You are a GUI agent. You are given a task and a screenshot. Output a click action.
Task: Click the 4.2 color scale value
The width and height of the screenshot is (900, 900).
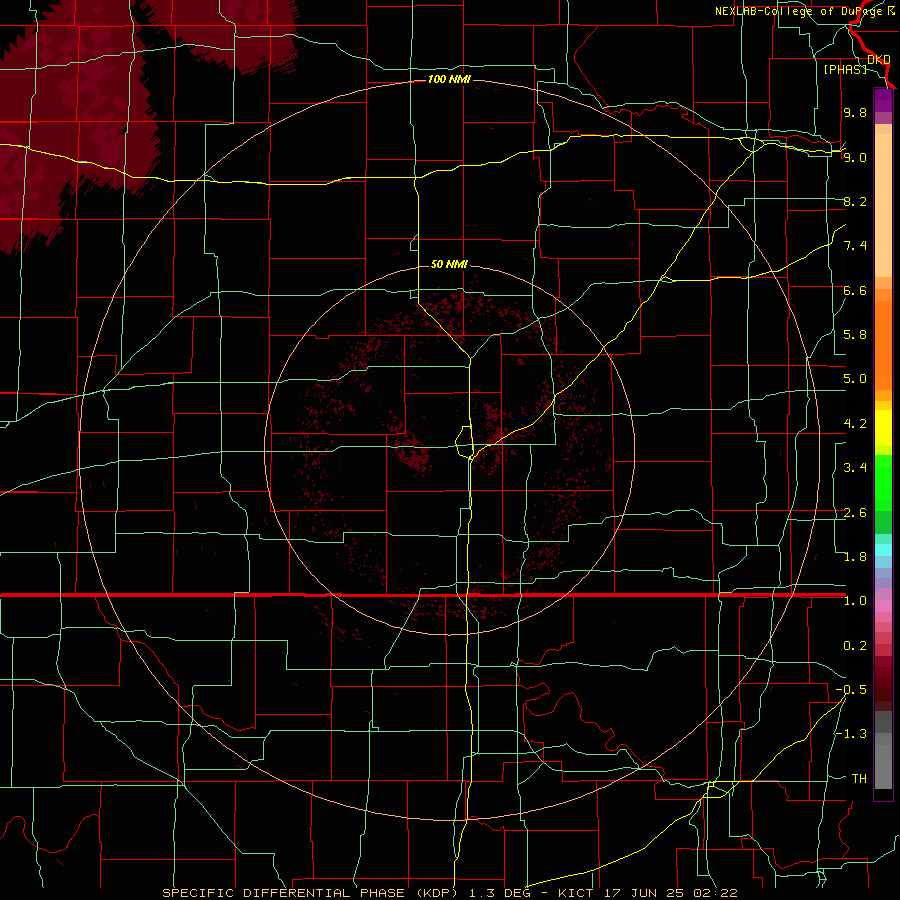point(855,424)
